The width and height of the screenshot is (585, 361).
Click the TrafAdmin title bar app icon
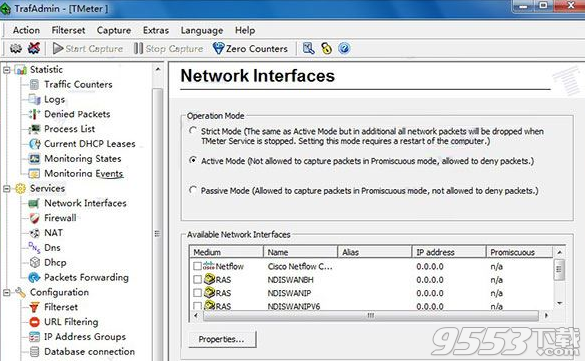click(5, 9)
